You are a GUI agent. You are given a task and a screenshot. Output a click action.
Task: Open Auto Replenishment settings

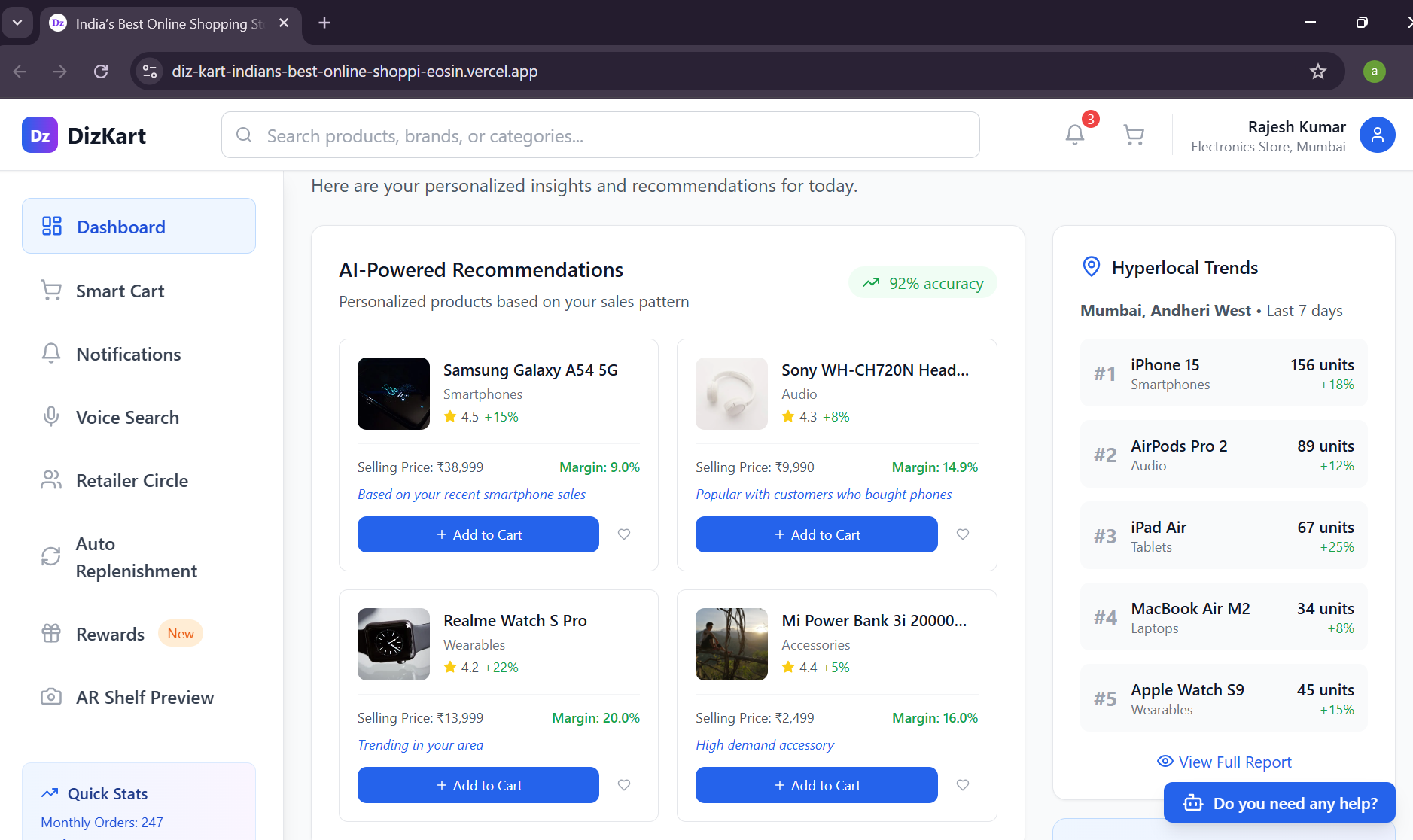point(136,557)
